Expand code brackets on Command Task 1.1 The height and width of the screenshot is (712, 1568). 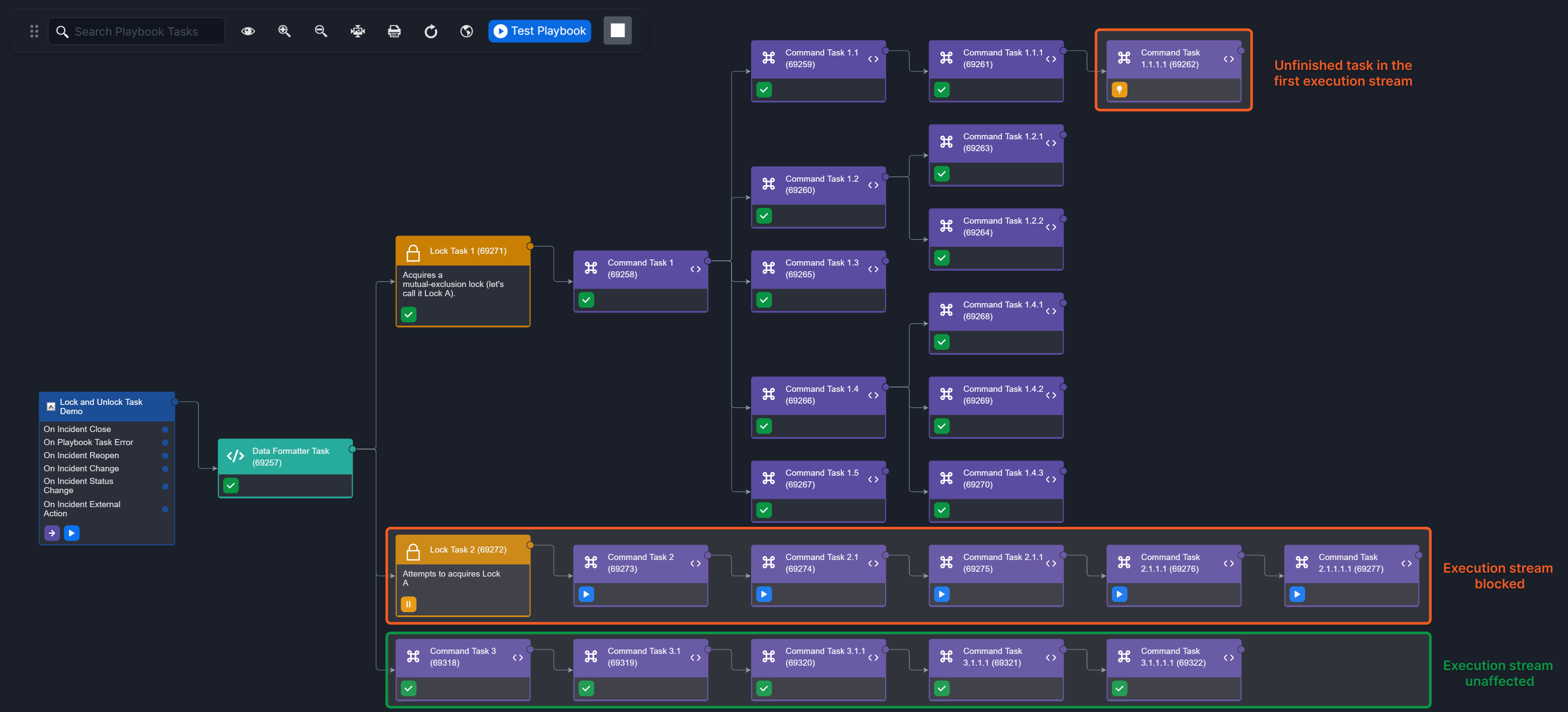(873, 59)
